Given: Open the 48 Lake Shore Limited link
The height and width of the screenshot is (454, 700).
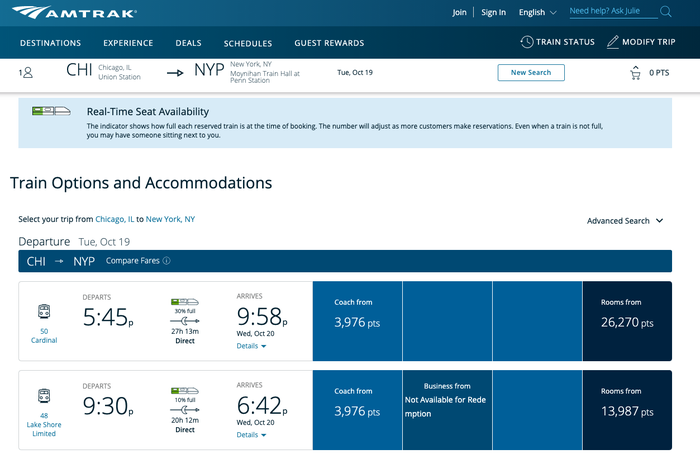Looking at the screenshot, I should pos(44,425).
